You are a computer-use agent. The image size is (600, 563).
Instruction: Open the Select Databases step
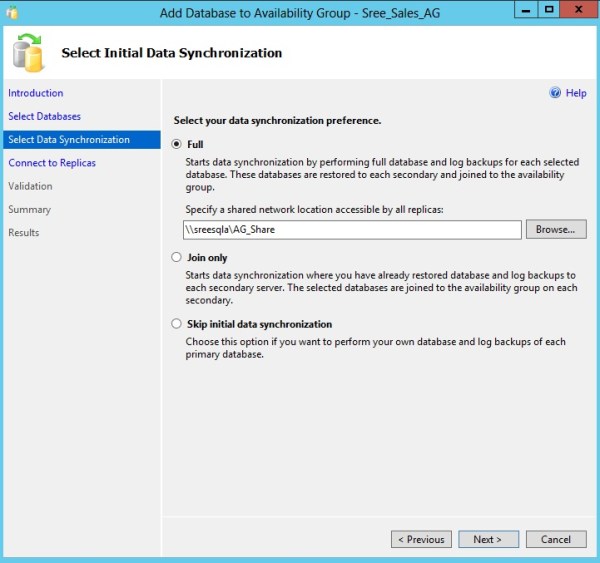coord(44,116)
